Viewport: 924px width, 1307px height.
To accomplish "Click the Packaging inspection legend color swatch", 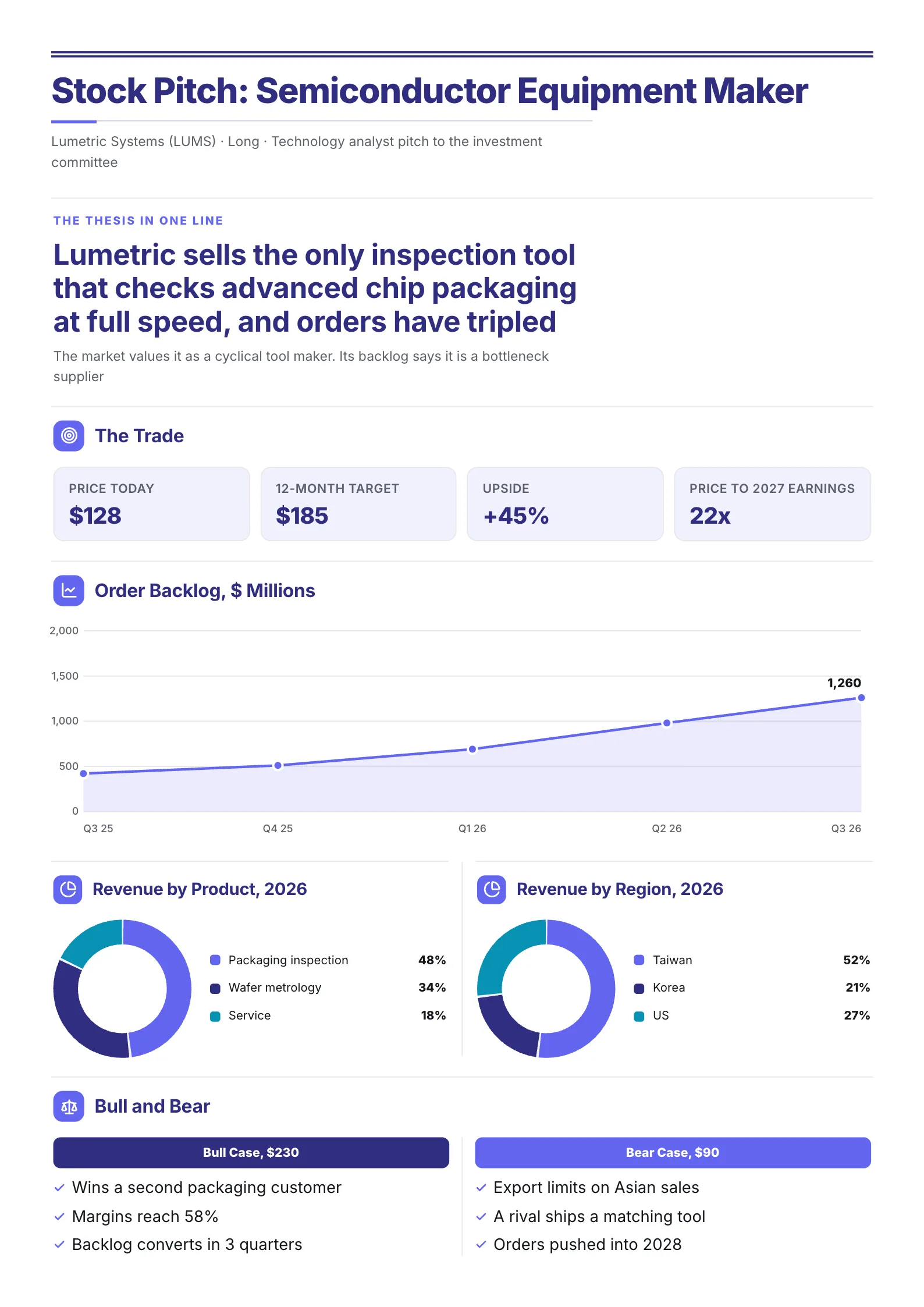I will pos(215,960).
